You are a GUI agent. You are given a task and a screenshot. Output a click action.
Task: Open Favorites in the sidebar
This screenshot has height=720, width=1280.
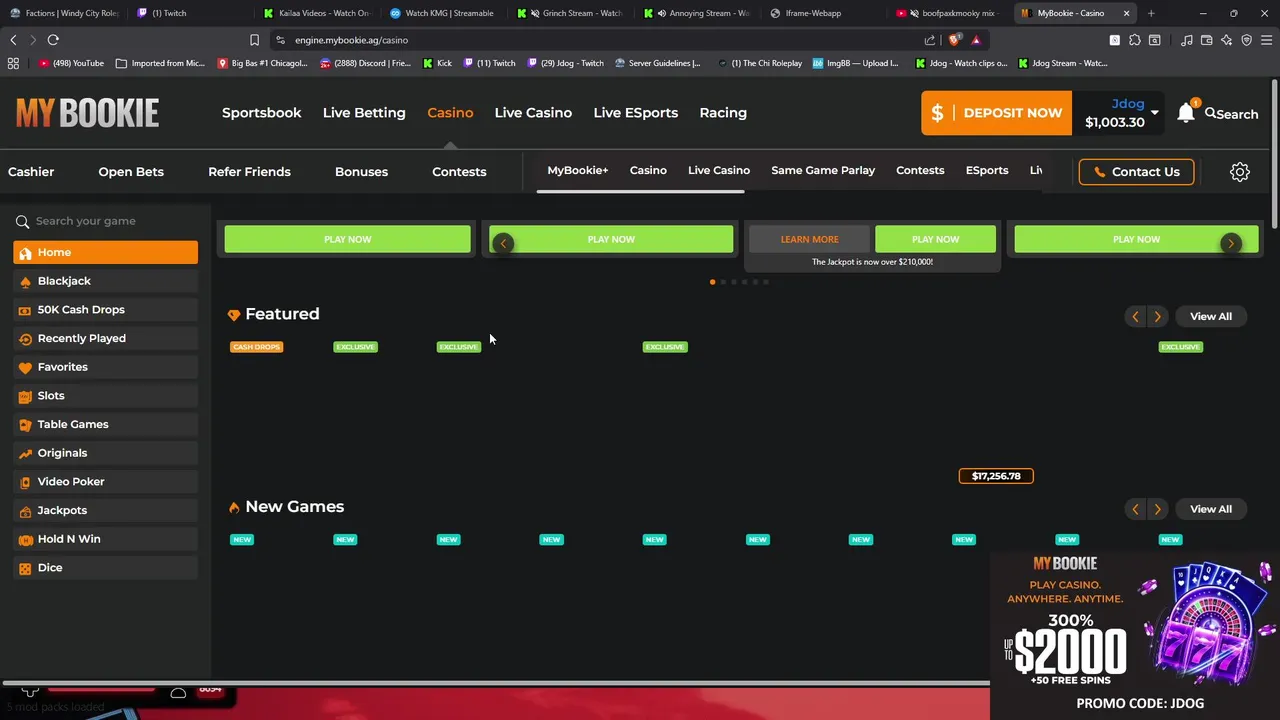click(x=105, y=367)
